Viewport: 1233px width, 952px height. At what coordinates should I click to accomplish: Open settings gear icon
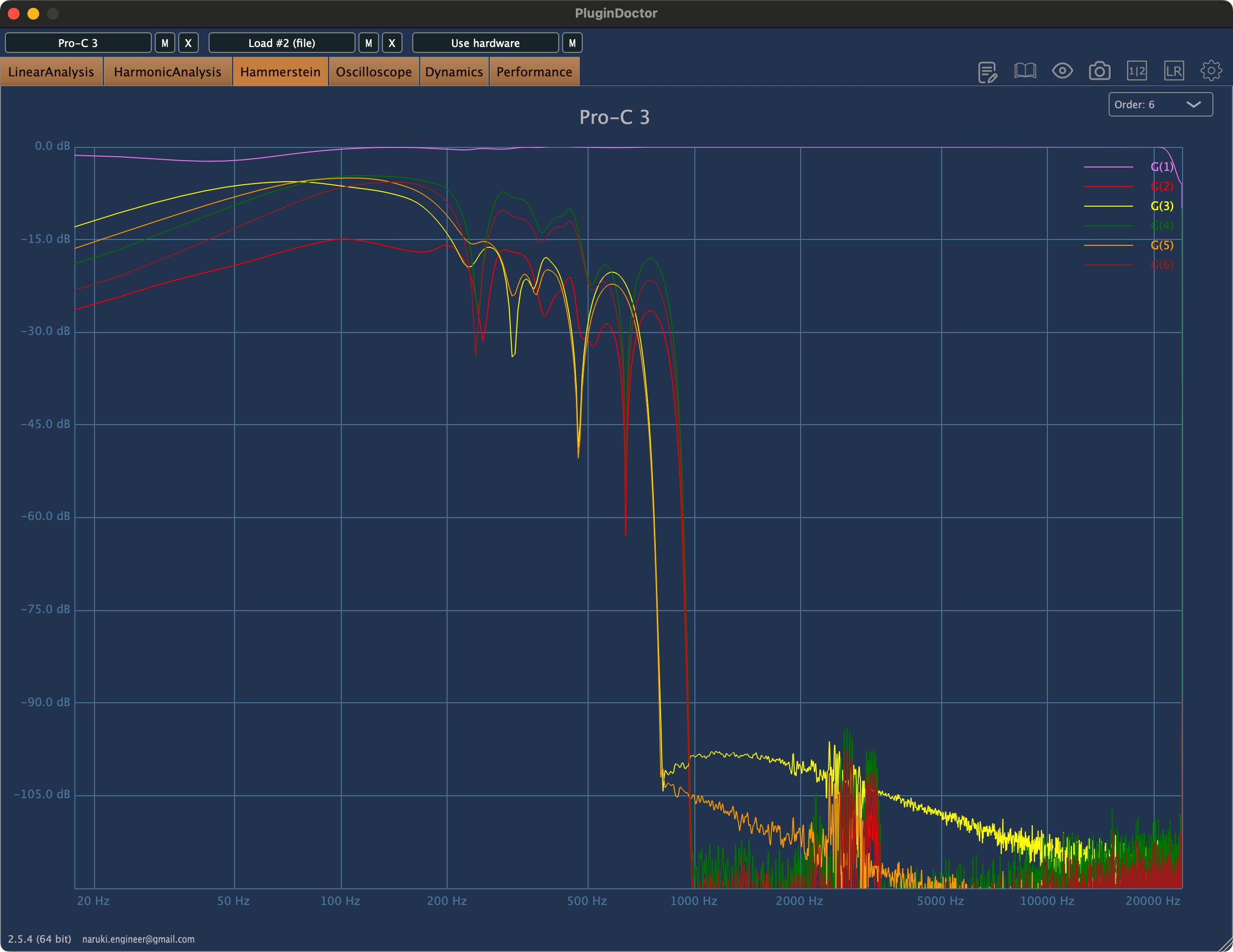[1210, 71]
